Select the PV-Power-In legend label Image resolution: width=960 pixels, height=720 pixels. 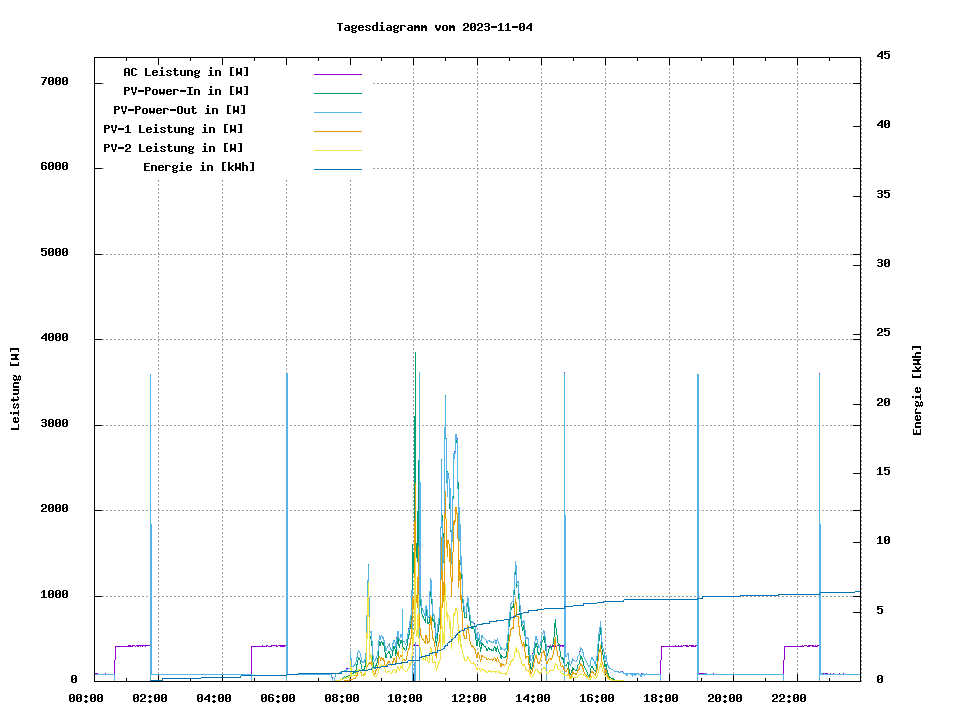tap(186, 91)
